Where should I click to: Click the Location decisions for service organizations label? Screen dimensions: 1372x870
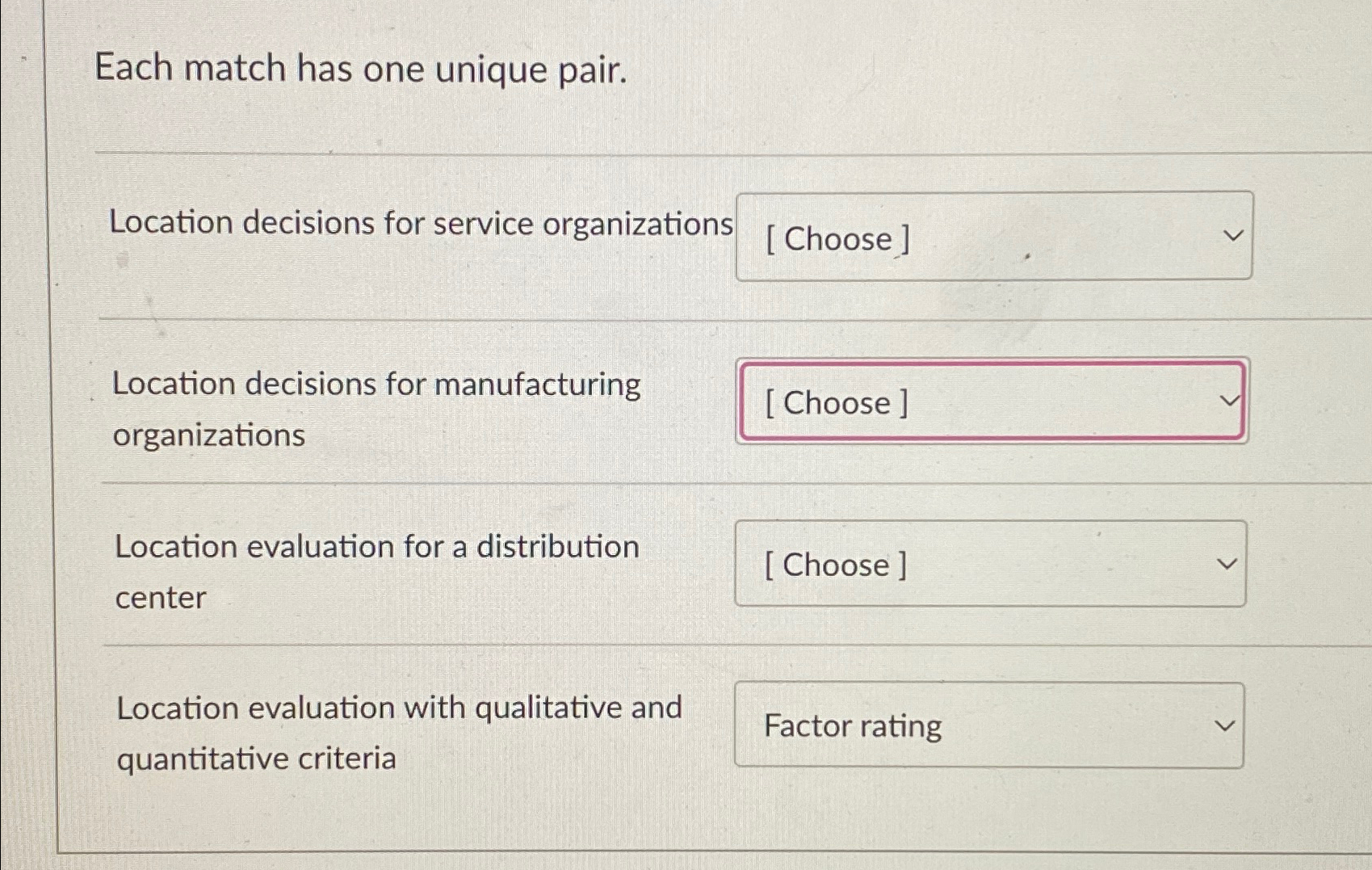pyautogui.click(x=422, y=223)
